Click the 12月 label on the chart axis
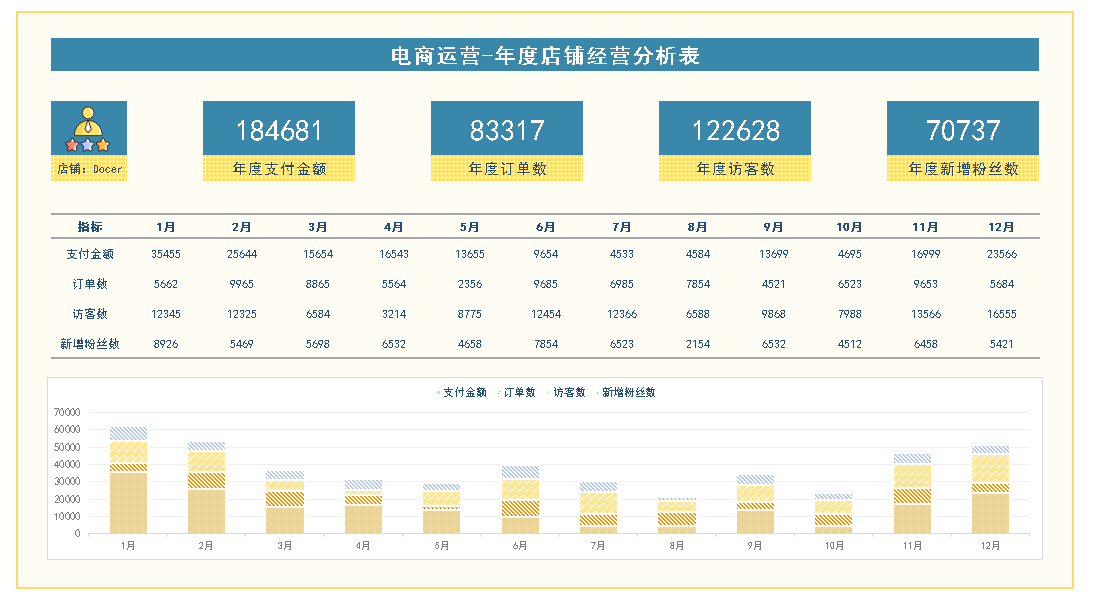The width and height of the screenshot is (1112, 608). [991, 546]
